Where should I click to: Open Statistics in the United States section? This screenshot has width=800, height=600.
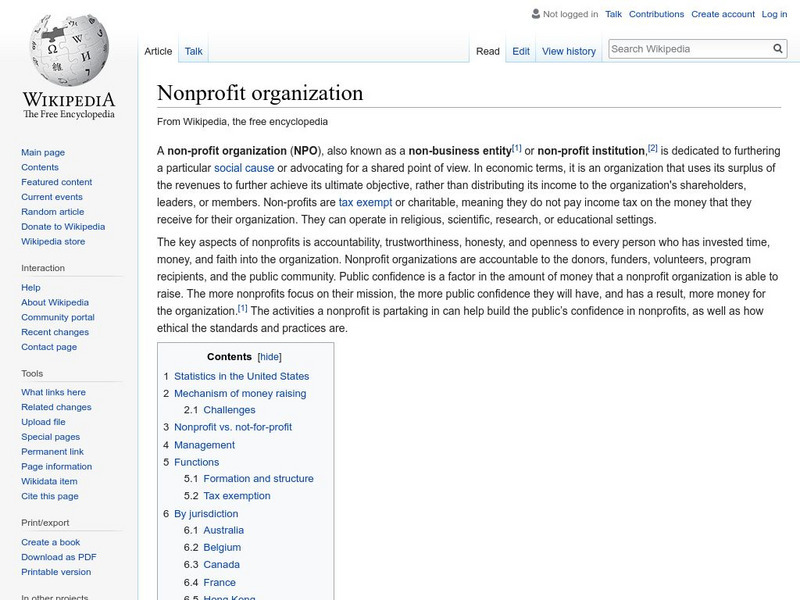(242, 376)
